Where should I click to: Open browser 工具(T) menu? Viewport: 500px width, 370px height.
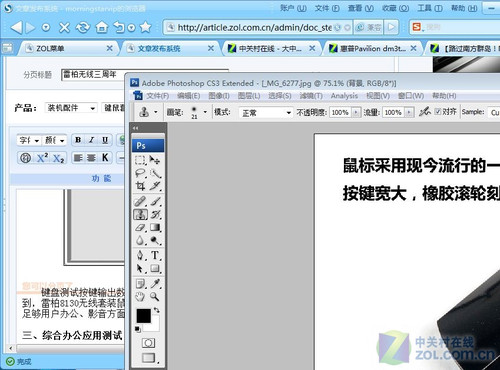[430, 8]
